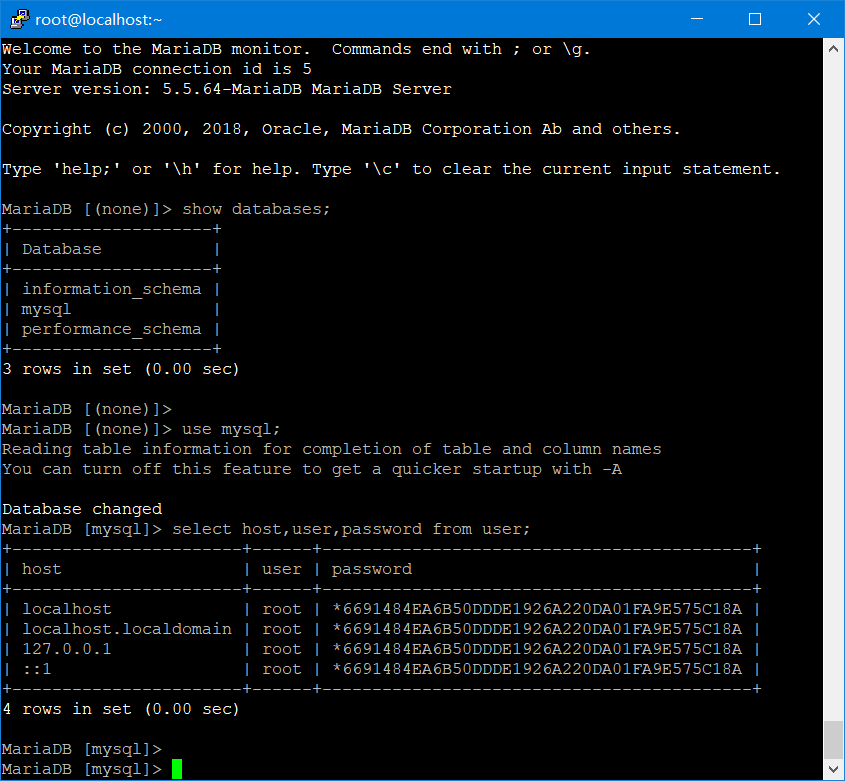Image resolution: width=845 pixels, height=781 pixels.
Task: Click the 'show databases;' command text
Action: pos(256,209)
